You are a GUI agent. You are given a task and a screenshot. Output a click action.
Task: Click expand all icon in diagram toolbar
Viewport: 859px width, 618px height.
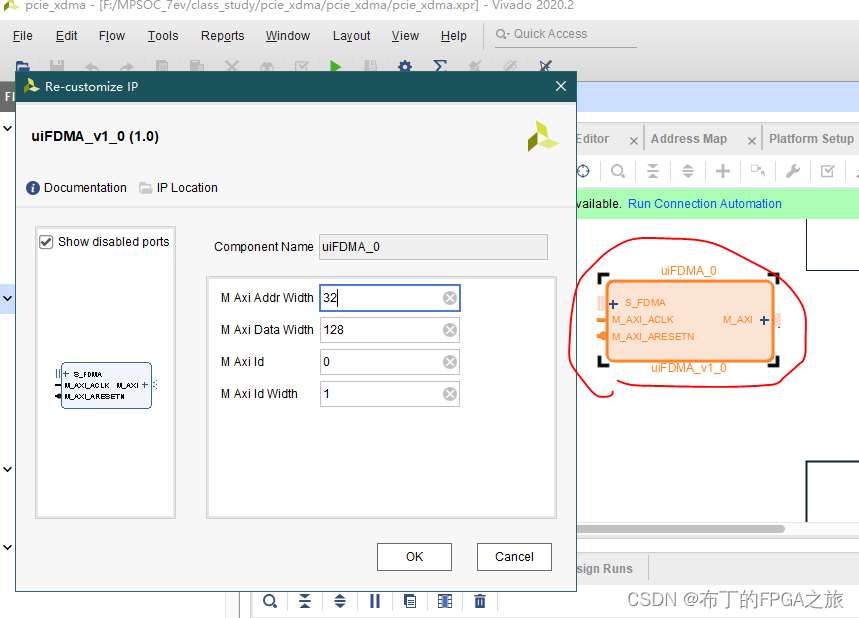[x=688, y=171]
